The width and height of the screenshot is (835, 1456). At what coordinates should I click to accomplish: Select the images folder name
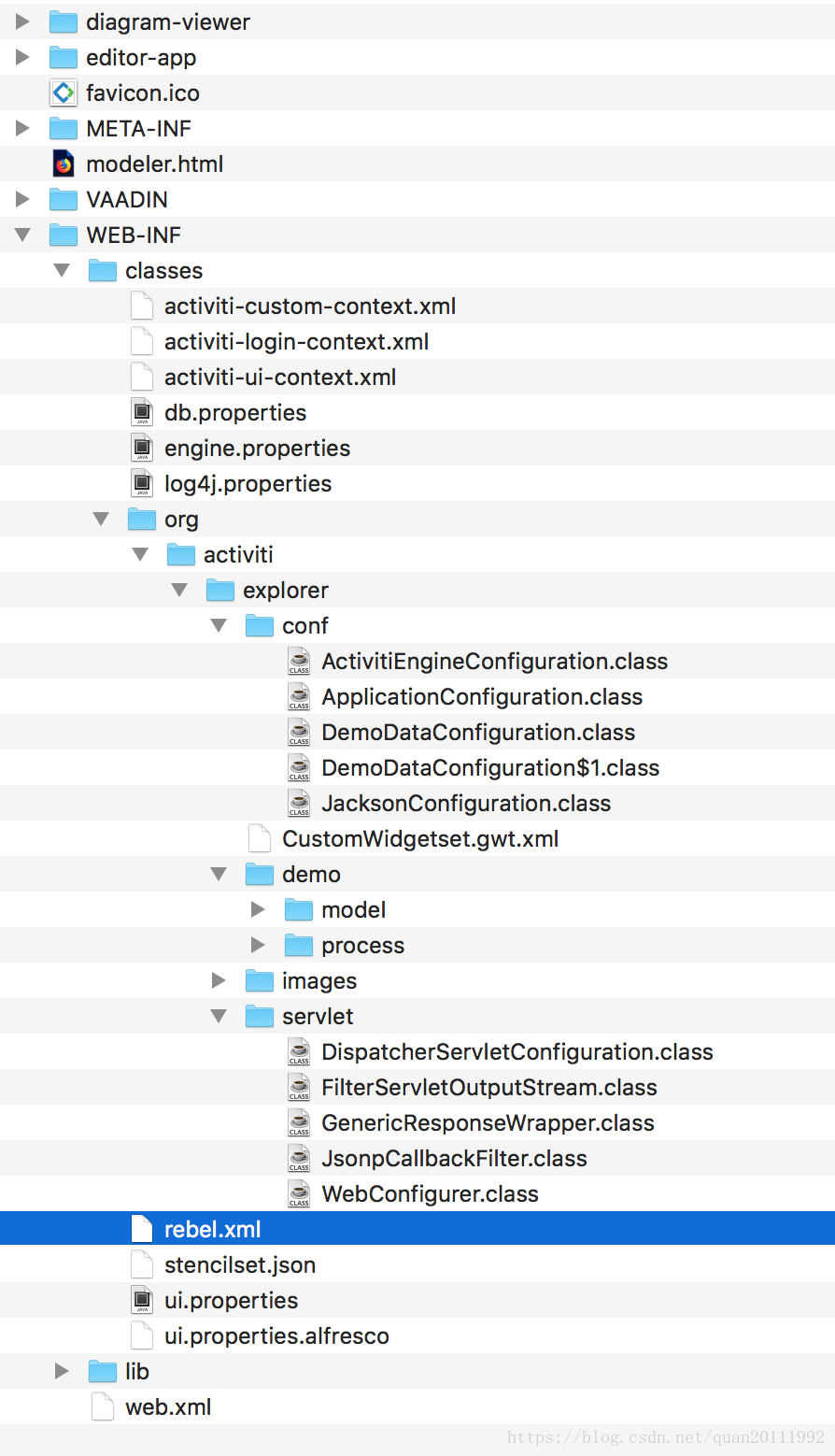coord(319,981)
